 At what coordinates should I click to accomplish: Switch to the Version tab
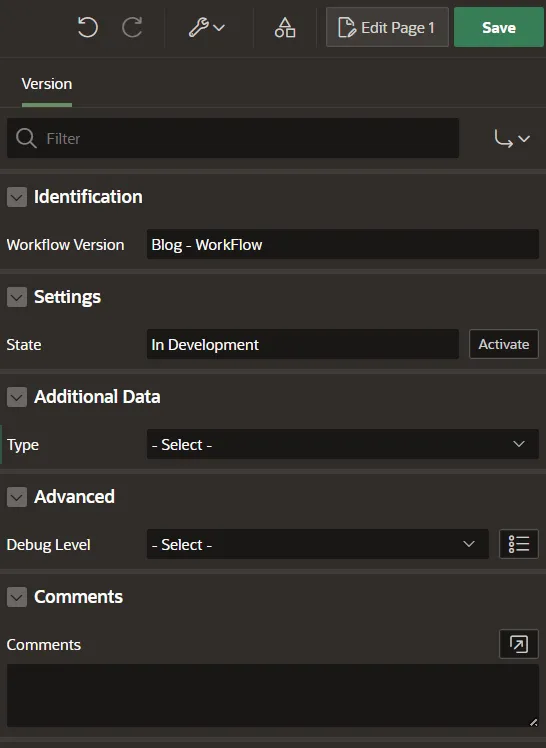[47, 84]
